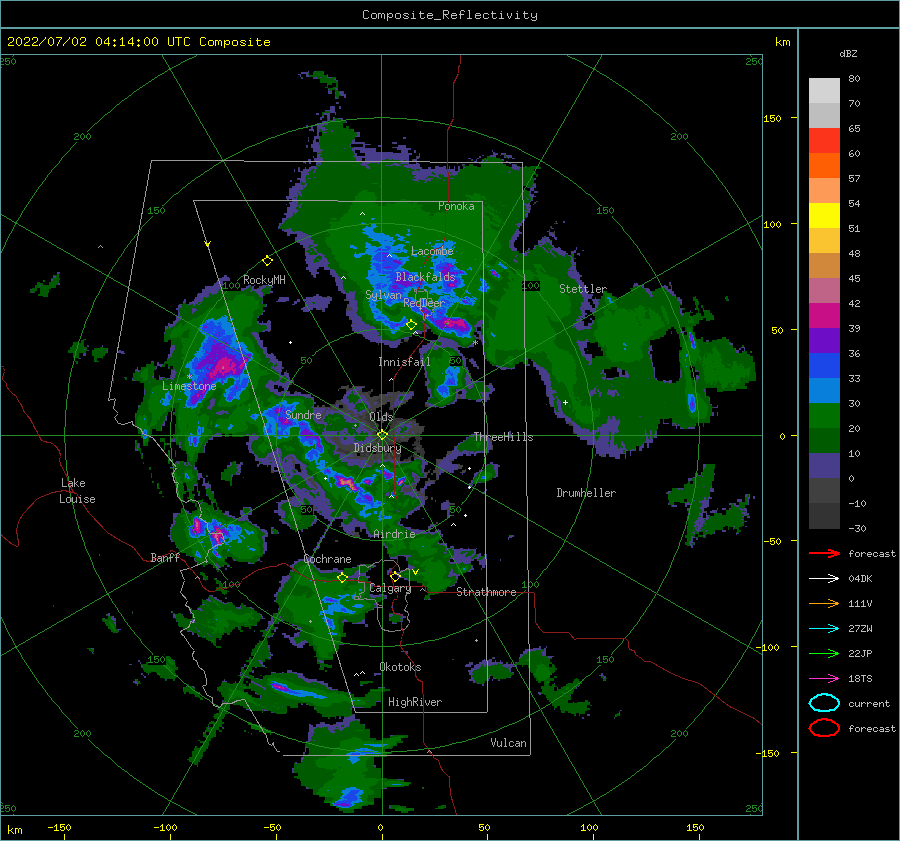Click the ThreeHills town label

point(503,437)
